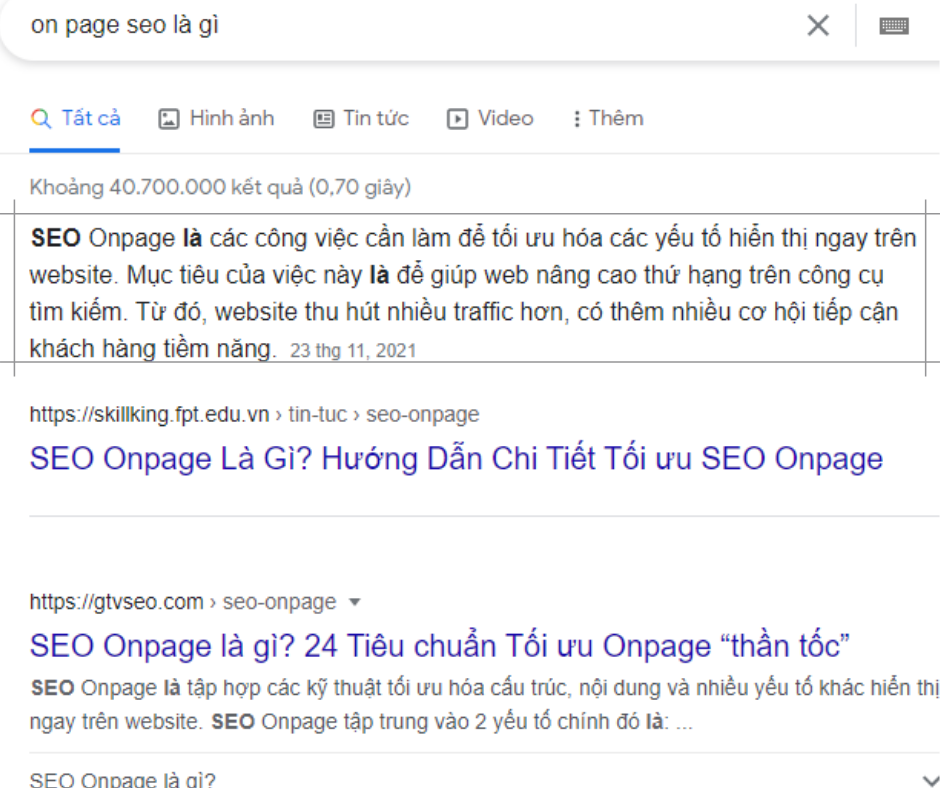The height and width of the screenshot is (788, 940).
Task: Click the featured snippet paragraph about SEO Onpage
Action: tap(470, 294)
